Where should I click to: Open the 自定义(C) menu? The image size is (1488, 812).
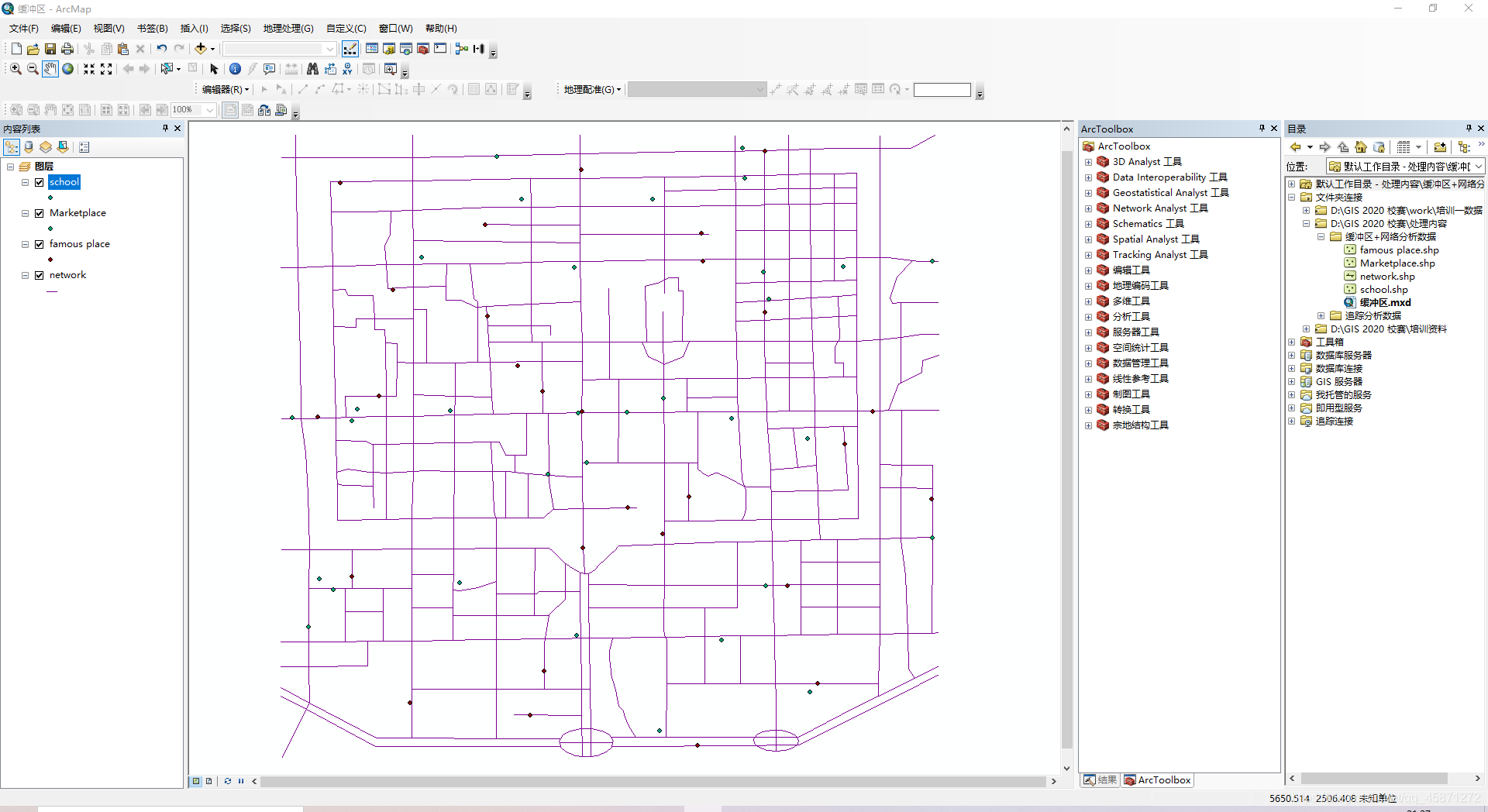[346, 29]
